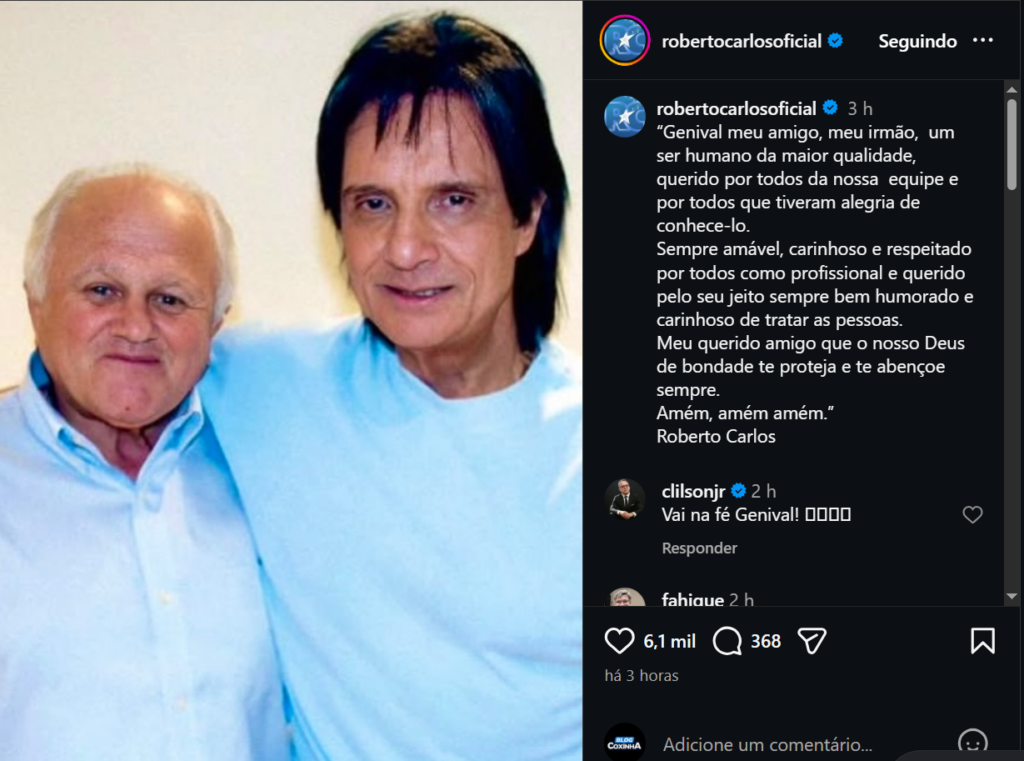Screen dimensions: 1024x761
Task: Open the clilsonjr username link
Action: click(693, 491)
